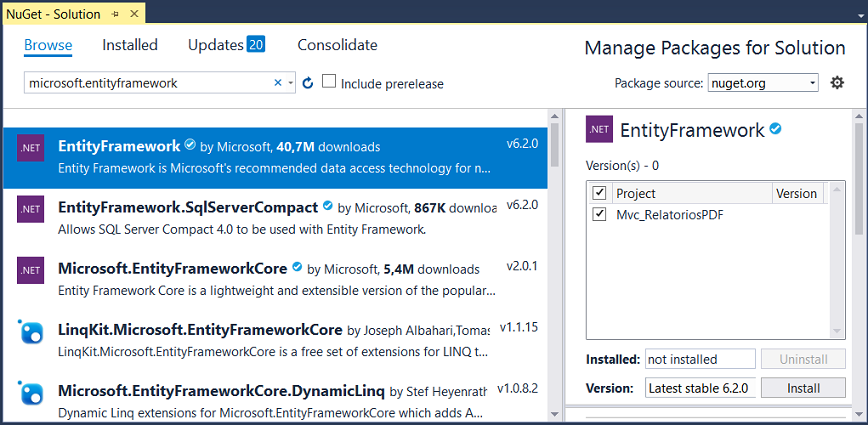Select the Microsoft.EntityFrameworkCore.DynamicLinq package name
The width and height of the screenshot is (868, 425).
coord(221,392)
